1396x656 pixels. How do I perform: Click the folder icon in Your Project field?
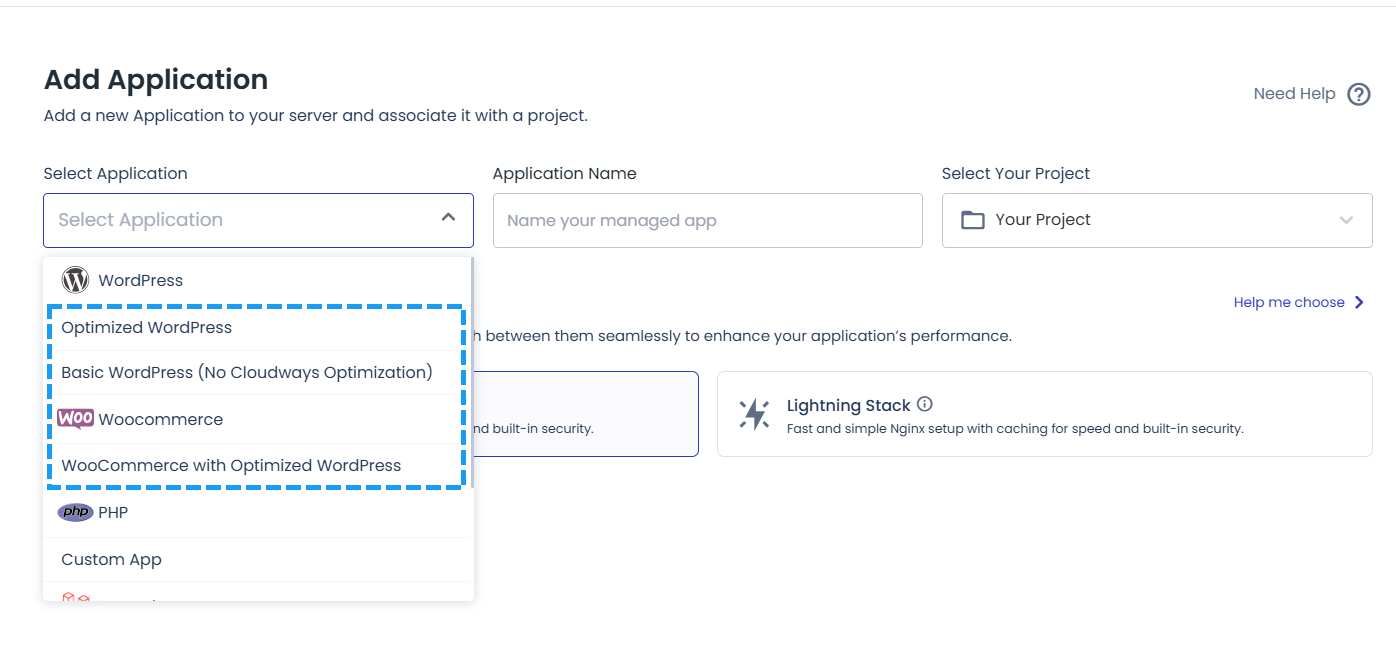pyautogui.click(x=973, y=220)
